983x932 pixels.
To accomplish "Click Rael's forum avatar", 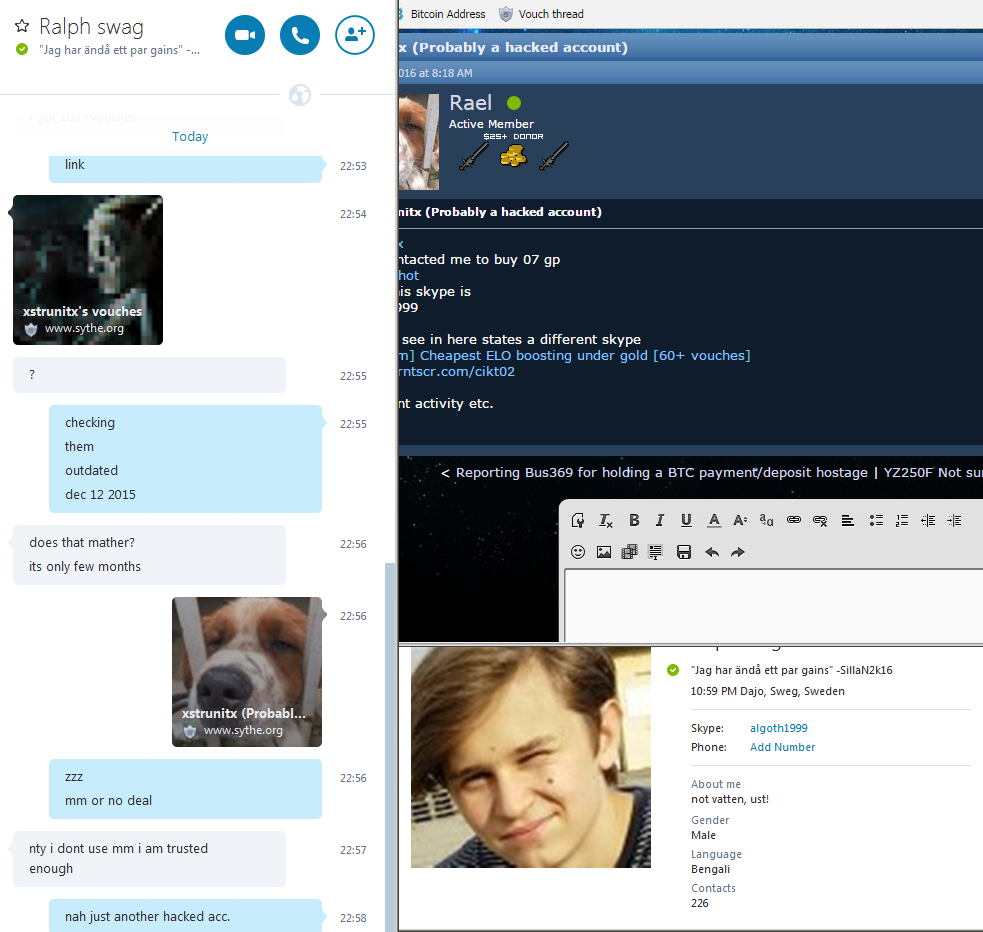I will [419, 142].
